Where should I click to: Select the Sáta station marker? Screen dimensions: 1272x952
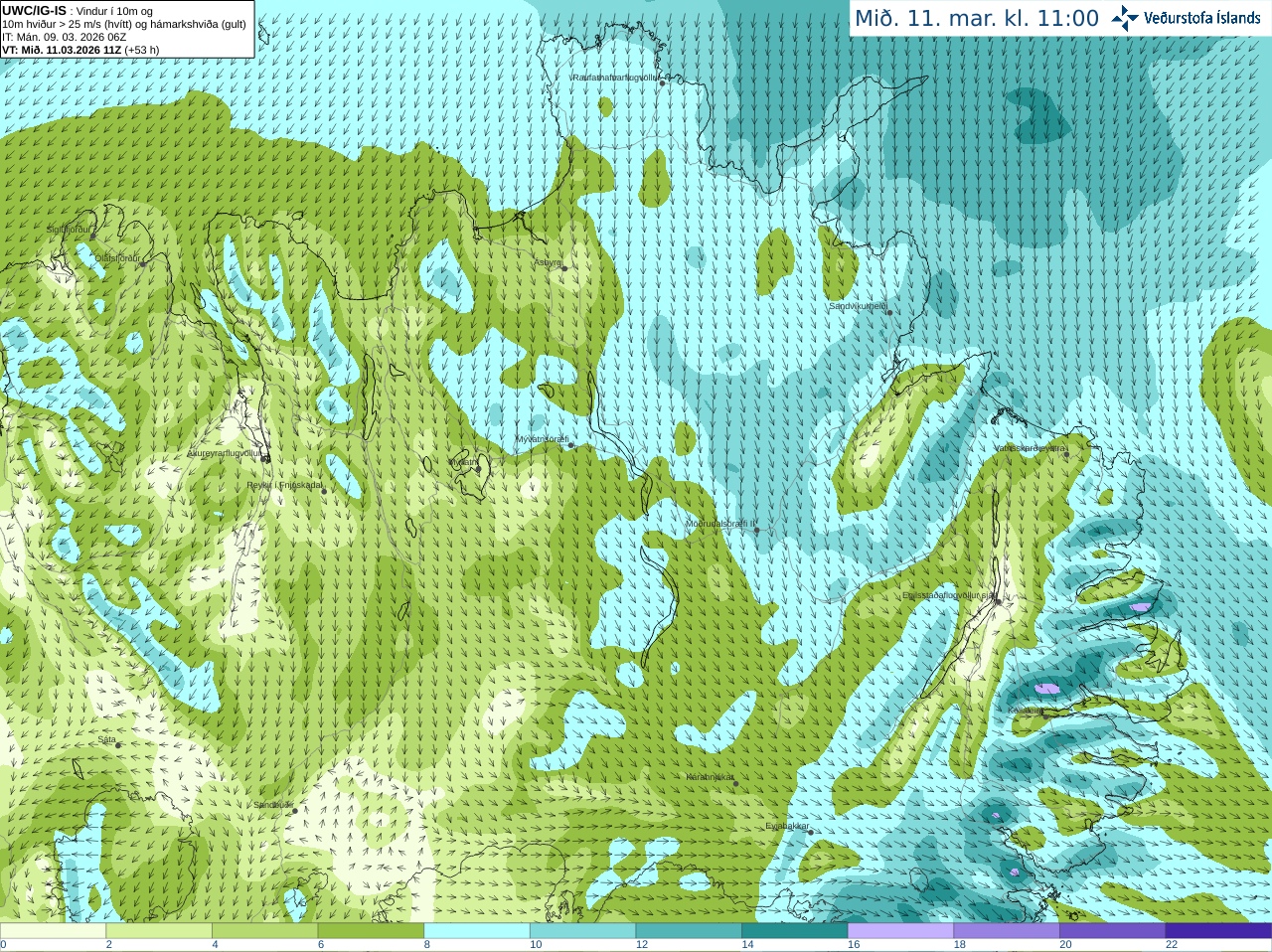(x=119, y=745)
